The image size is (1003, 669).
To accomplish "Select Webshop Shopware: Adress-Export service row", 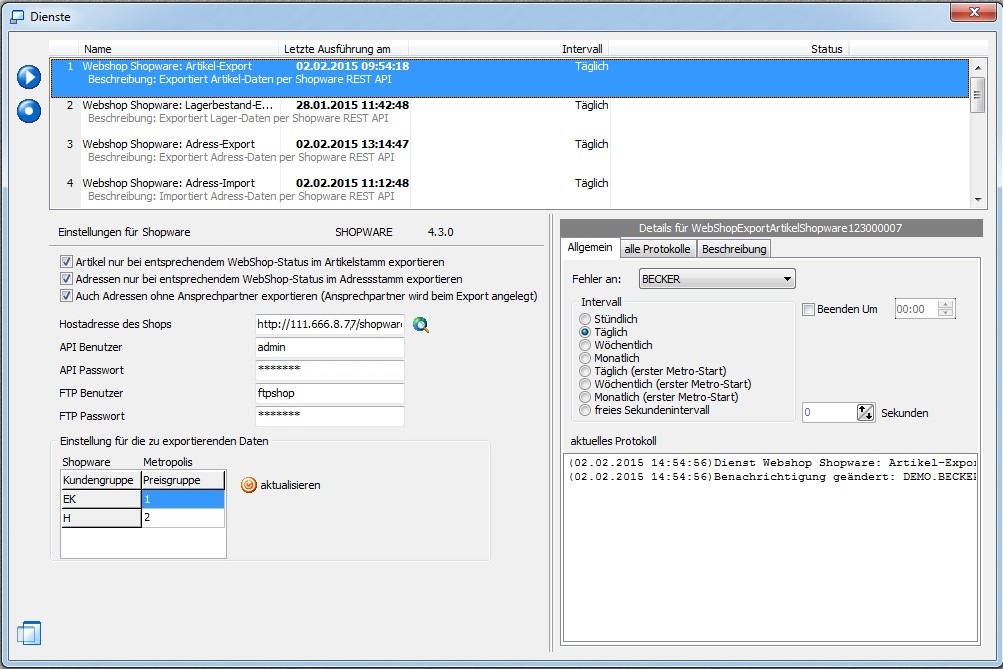I will [x=168, y=144].
